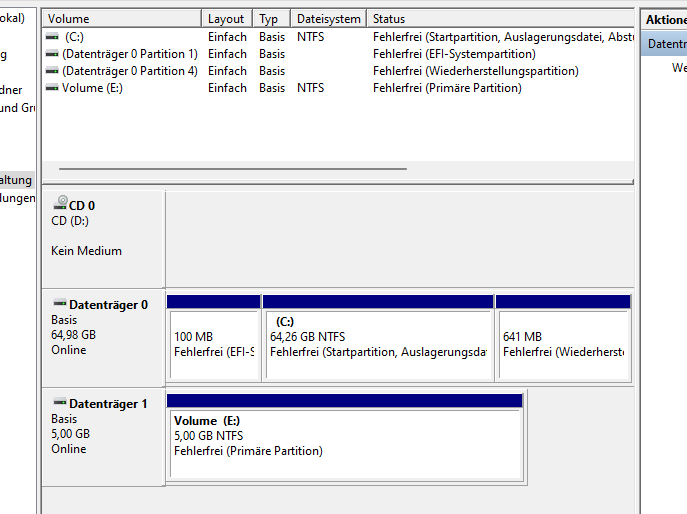The height and width of the screenshot is (514, 687).
Task: Sort list by the Volume column header
Action: coord(120,19)
